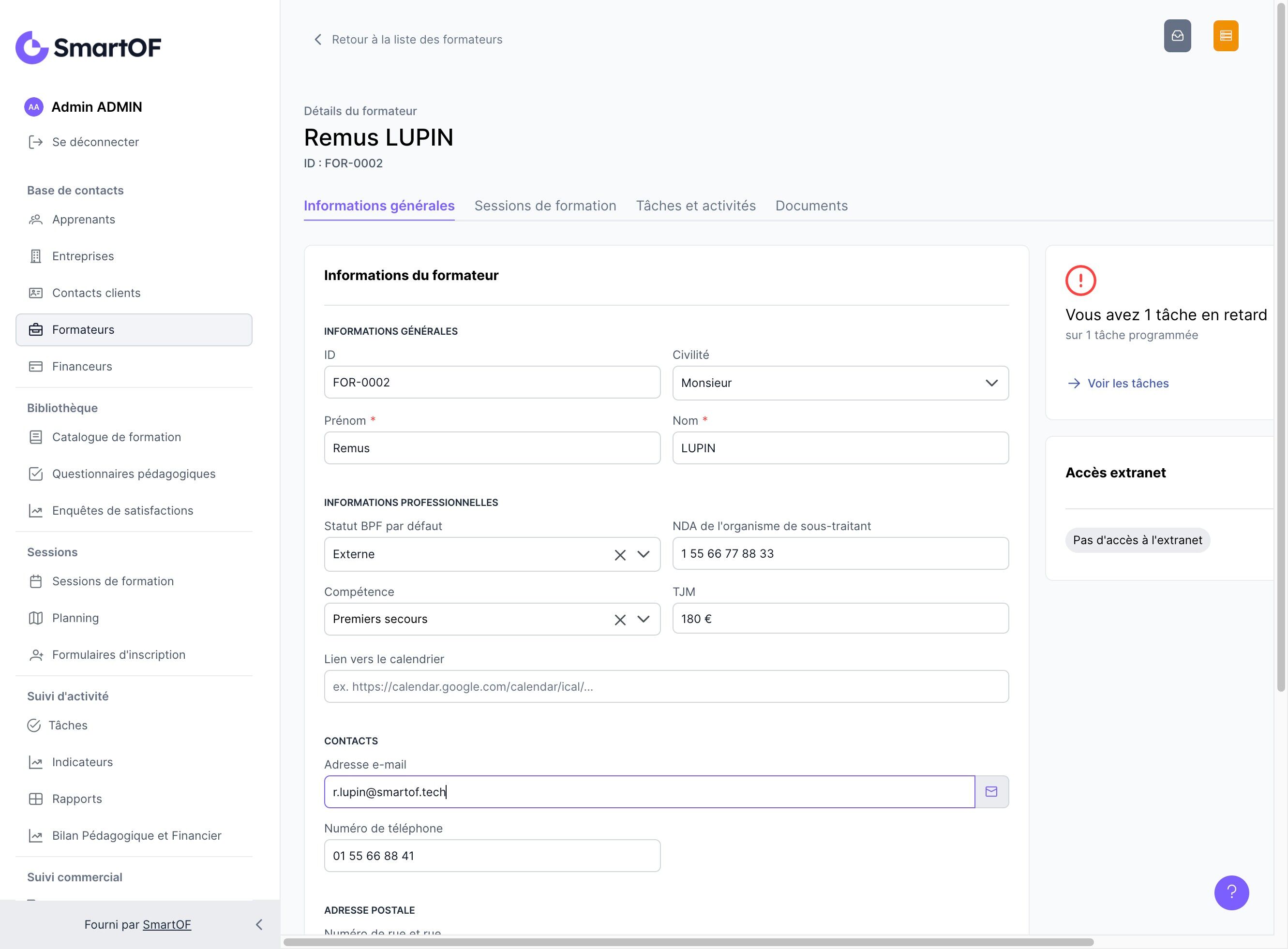Click Se déconnecter to log out
The image size is (1288, 949).
tap(95, 142)
